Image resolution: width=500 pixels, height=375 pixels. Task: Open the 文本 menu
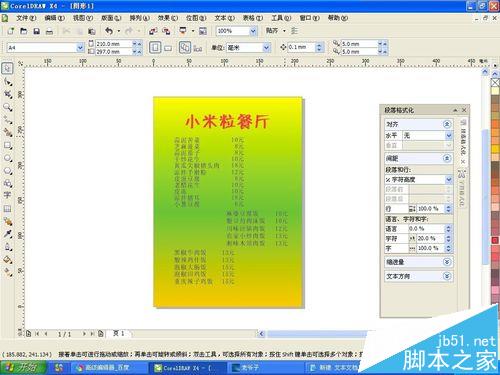pyautogui.click(x=224, y=18)
